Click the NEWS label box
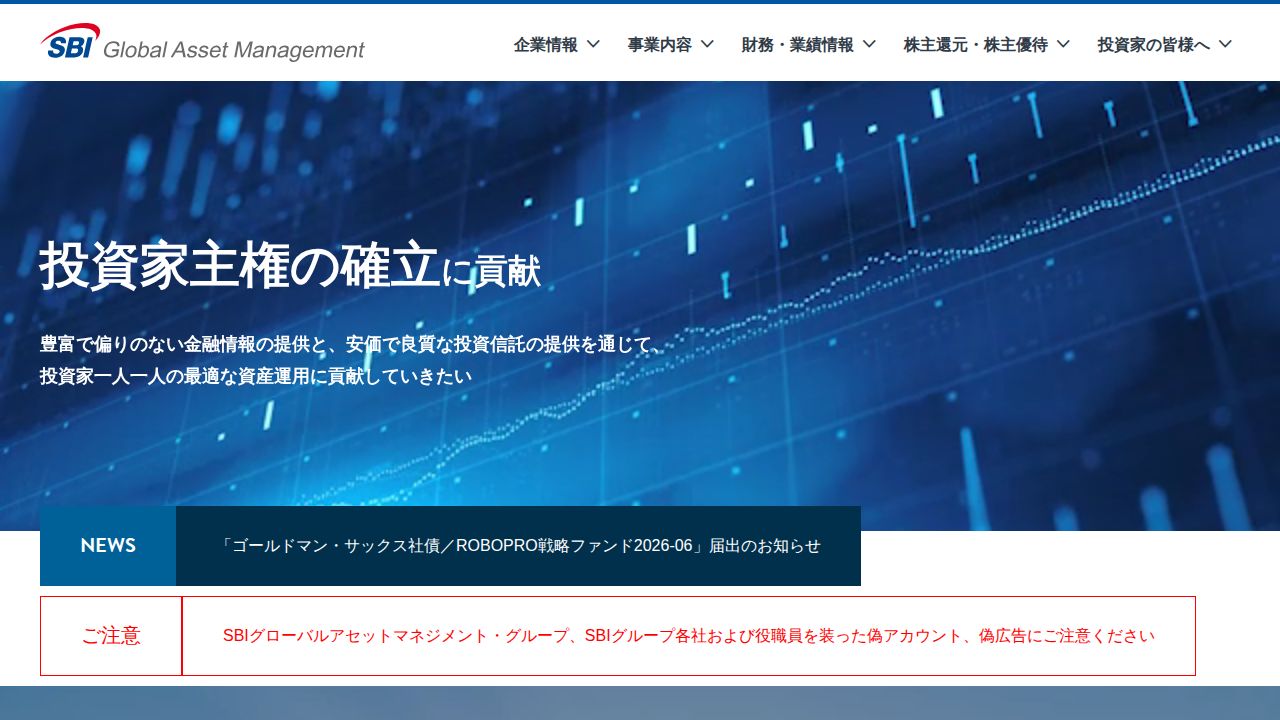1280x720 pixels. pyautogui.click(x=108, y=546)
